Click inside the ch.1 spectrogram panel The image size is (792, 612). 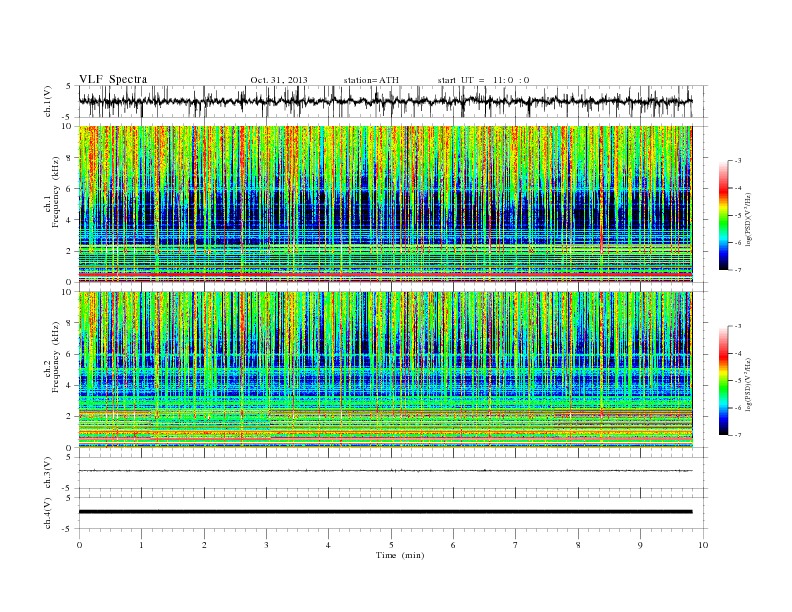385,204
